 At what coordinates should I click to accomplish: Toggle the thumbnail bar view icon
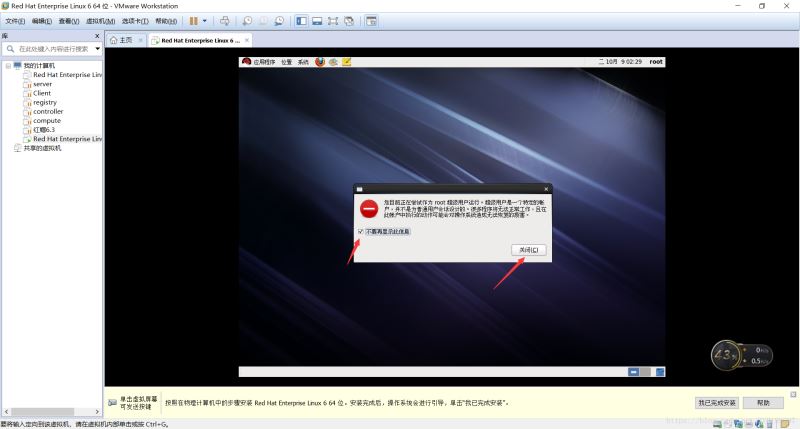point(317,21)
